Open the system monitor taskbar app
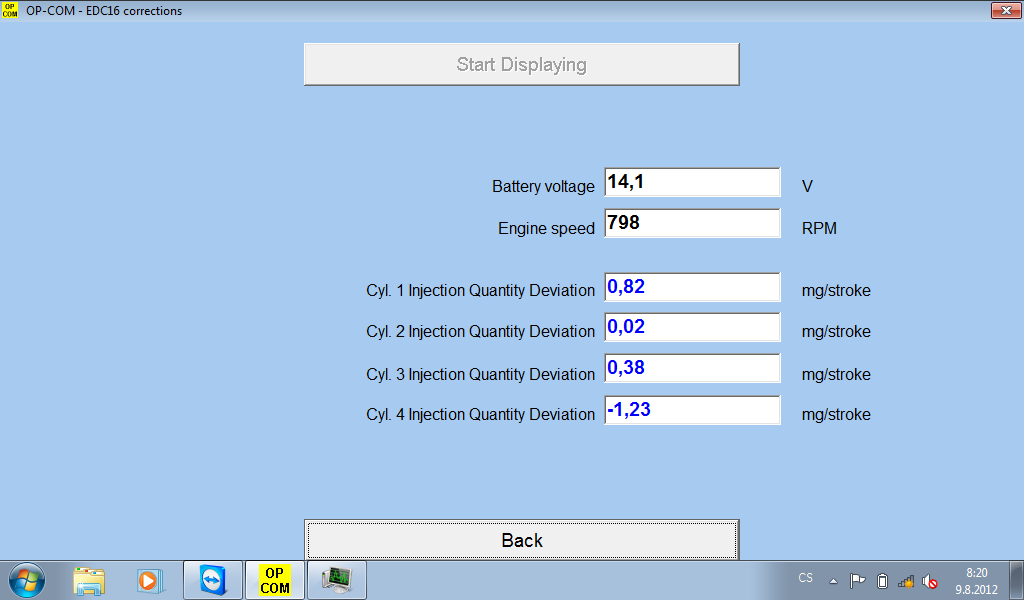Image resolution: width=1024 pixels, height=600 pixels. pos(337,579)
